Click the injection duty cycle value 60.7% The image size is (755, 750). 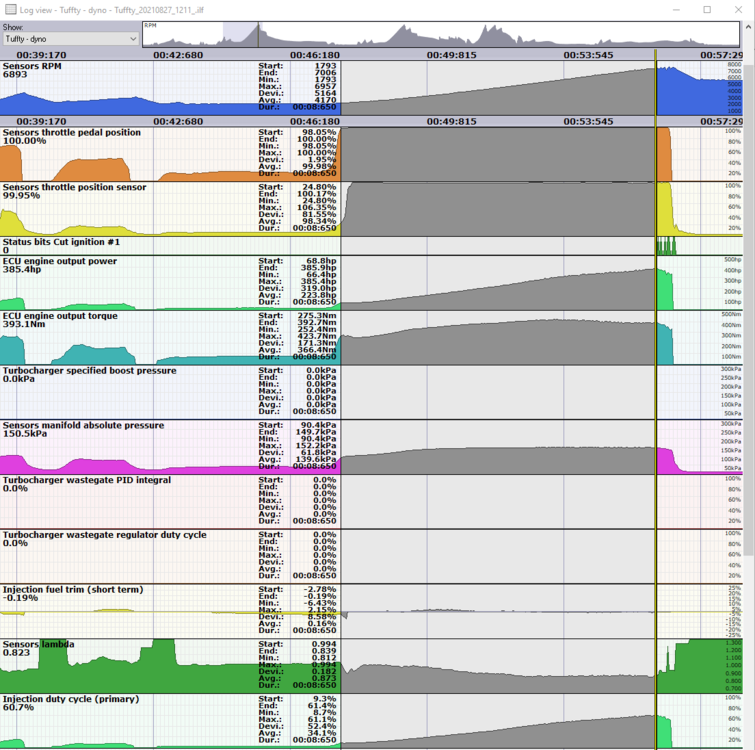[x=18, y=708]
